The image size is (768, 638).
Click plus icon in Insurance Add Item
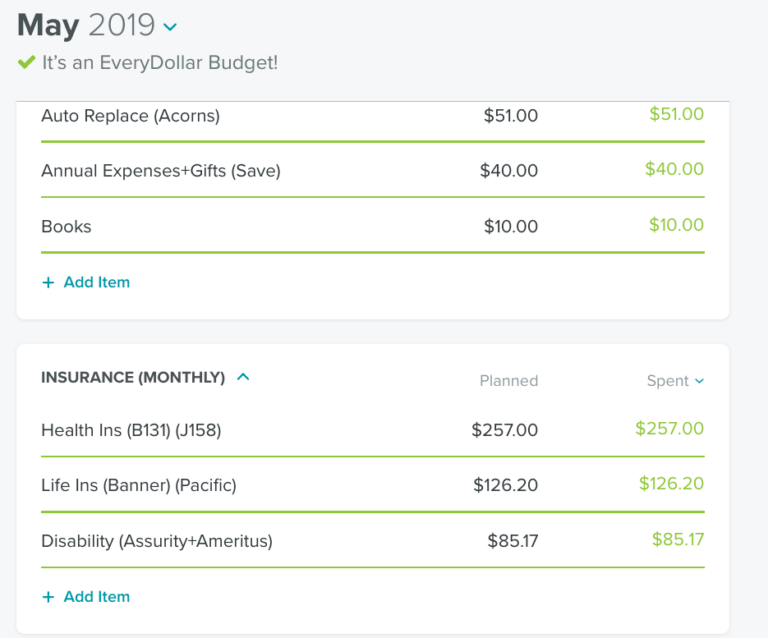48,596
